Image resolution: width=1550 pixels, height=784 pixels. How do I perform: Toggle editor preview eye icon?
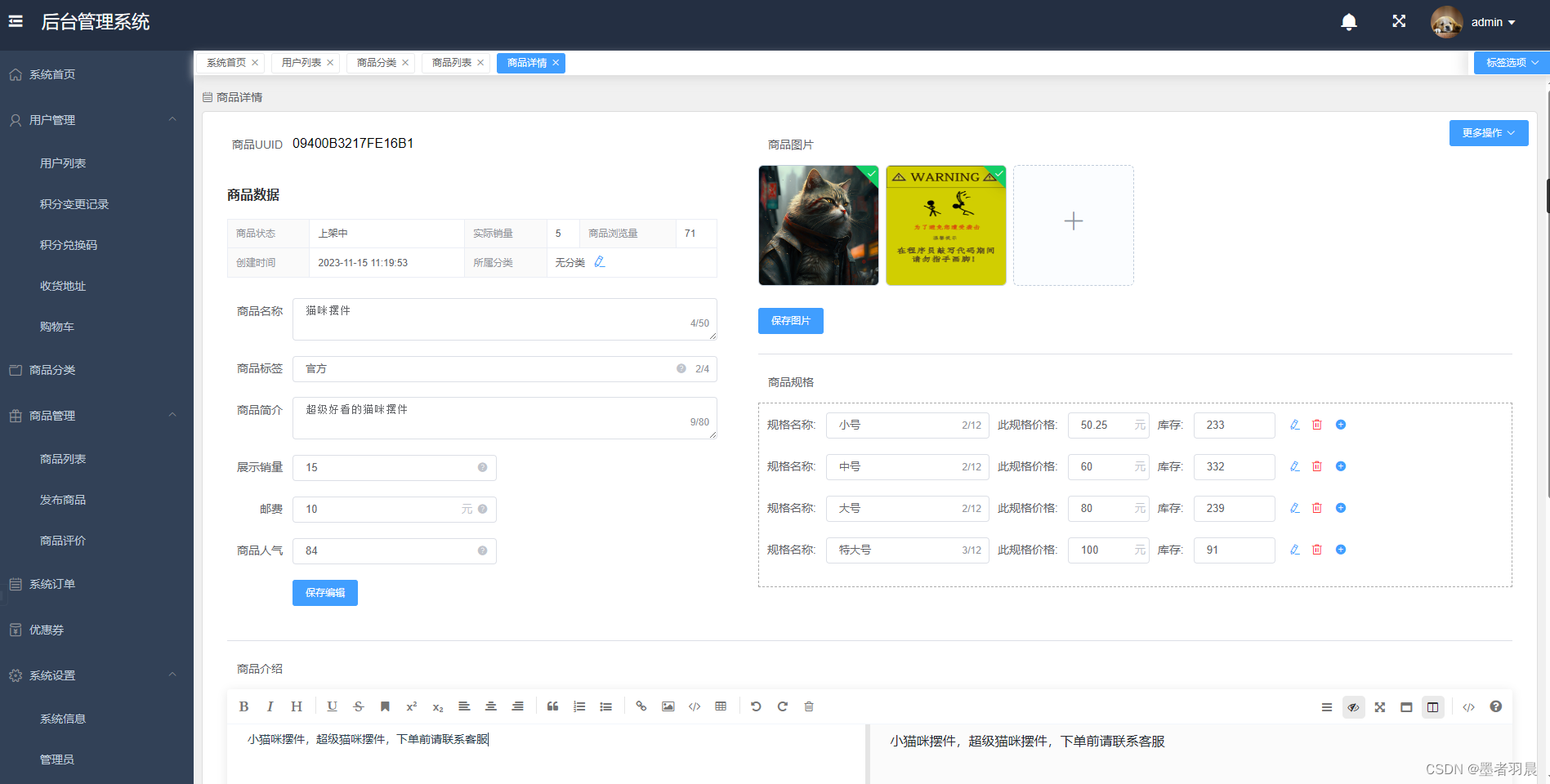click(1354, 707)
